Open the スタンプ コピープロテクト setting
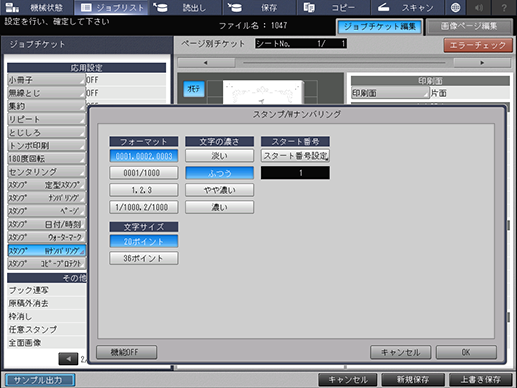The height and width of the screenshot is (388, 517). (x=46, y=264)
